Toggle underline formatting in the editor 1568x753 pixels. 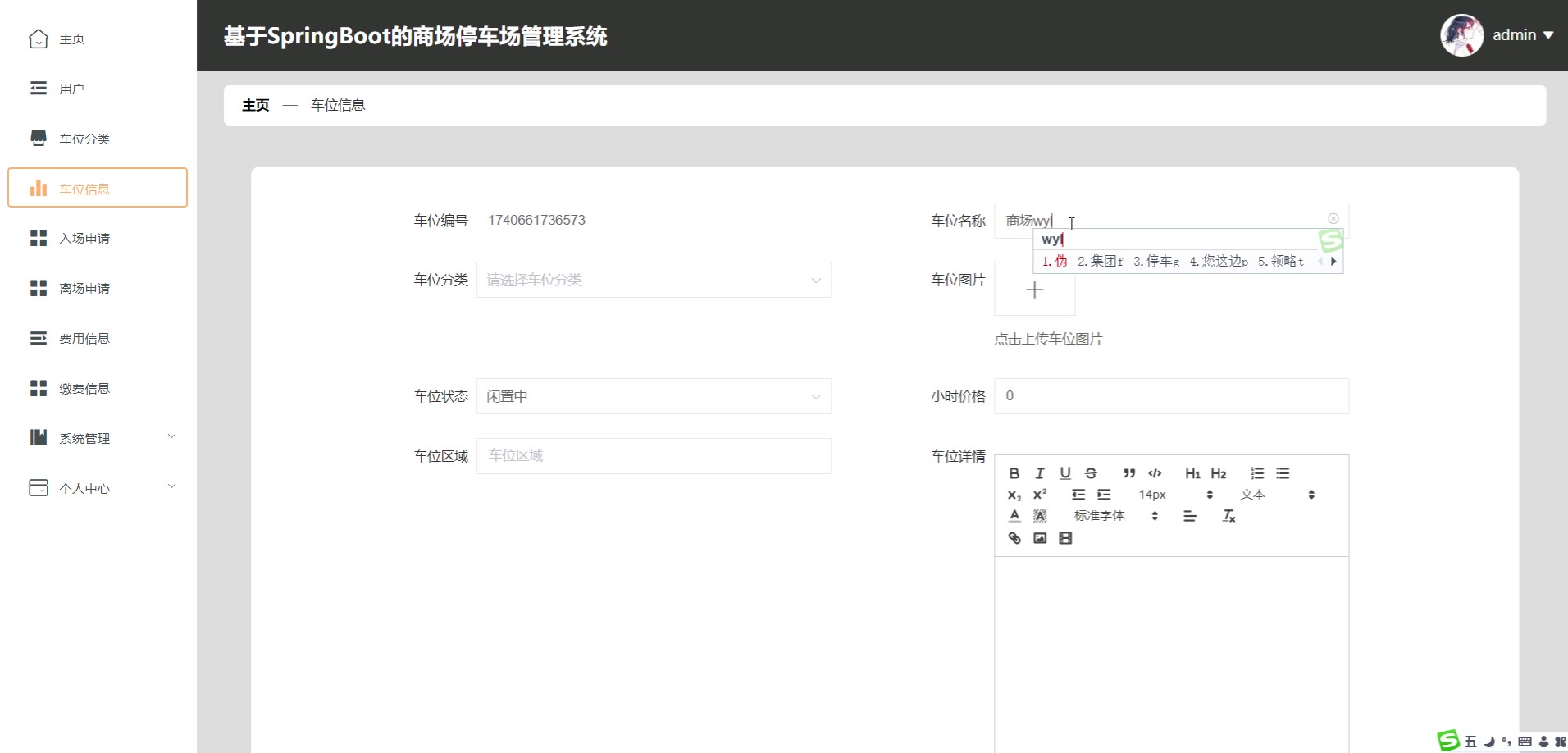tap(1065, 473)
